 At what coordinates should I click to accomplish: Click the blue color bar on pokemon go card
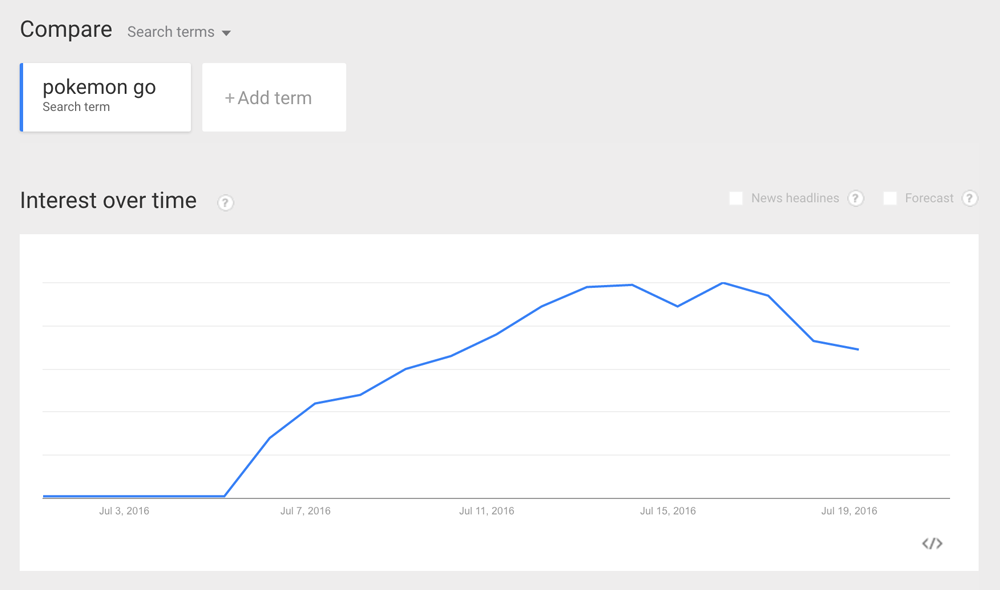[22, 97]
